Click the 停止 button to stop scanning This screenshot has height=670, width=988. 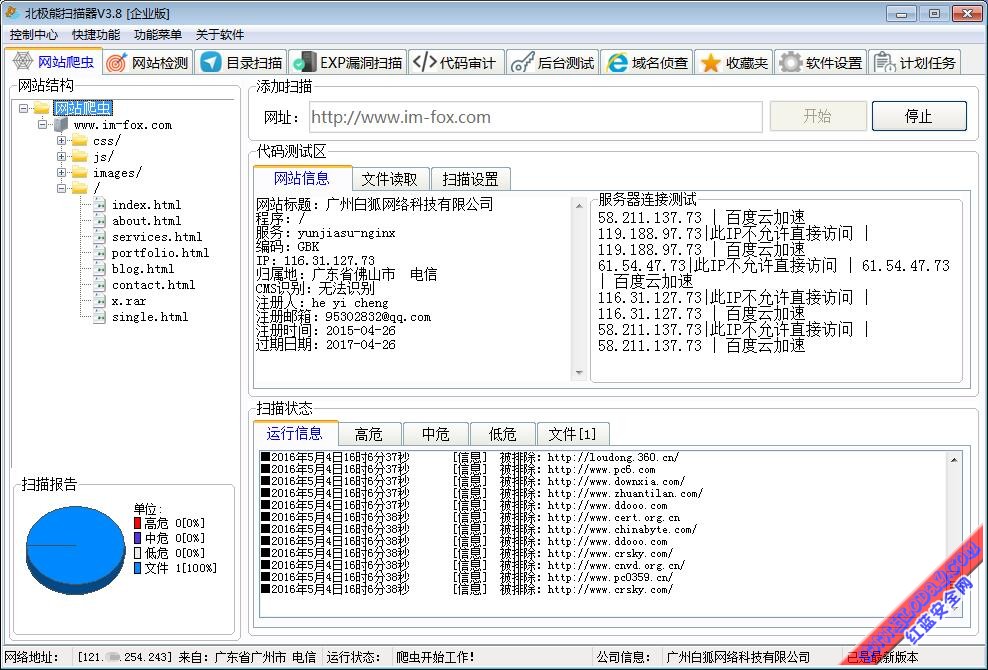click(919, 116)
